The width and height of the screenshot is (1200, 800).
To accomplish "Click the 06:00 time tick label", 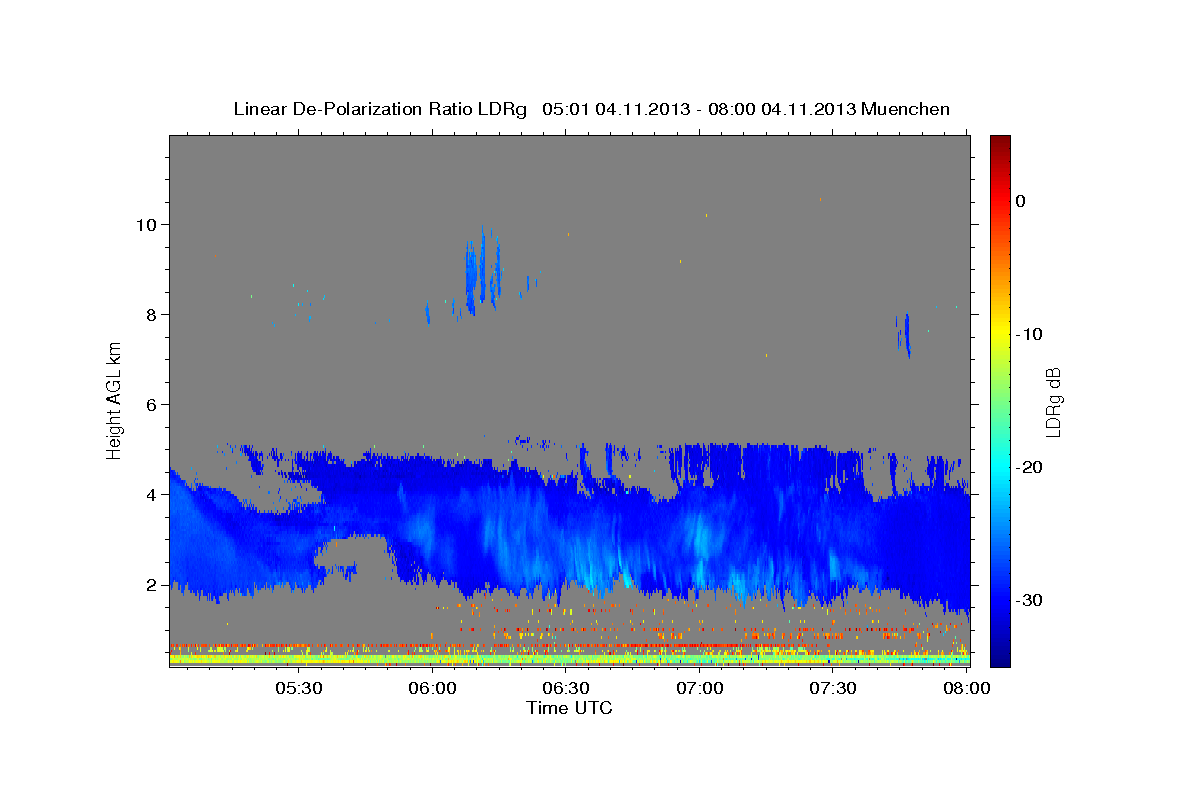I will [433, 689].
